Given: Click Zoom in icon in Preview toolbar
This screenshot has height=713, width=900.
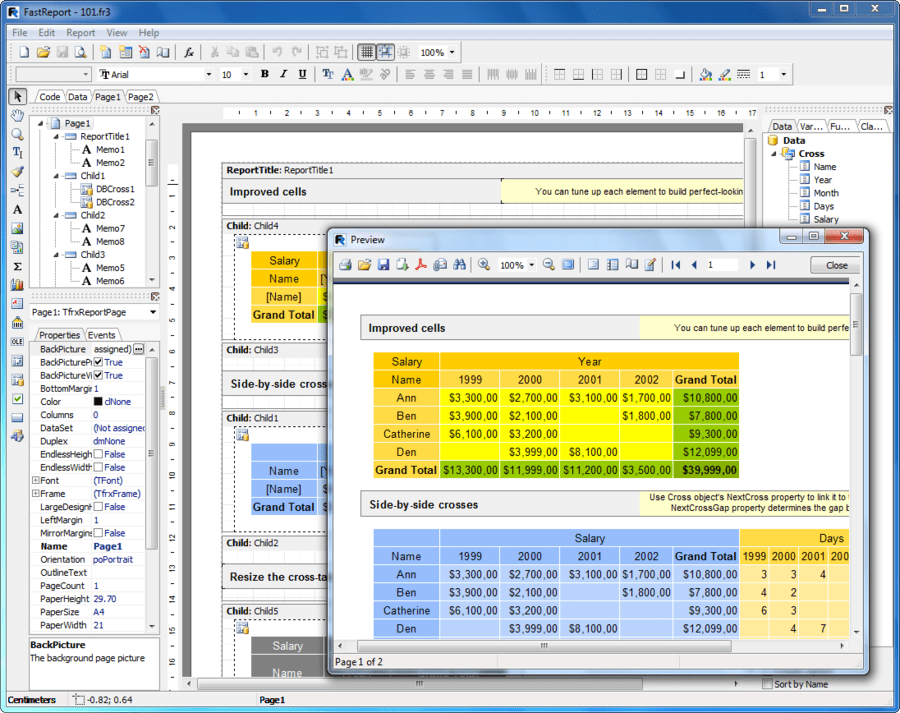Looking at the screenshot, I should pos(484,265).
